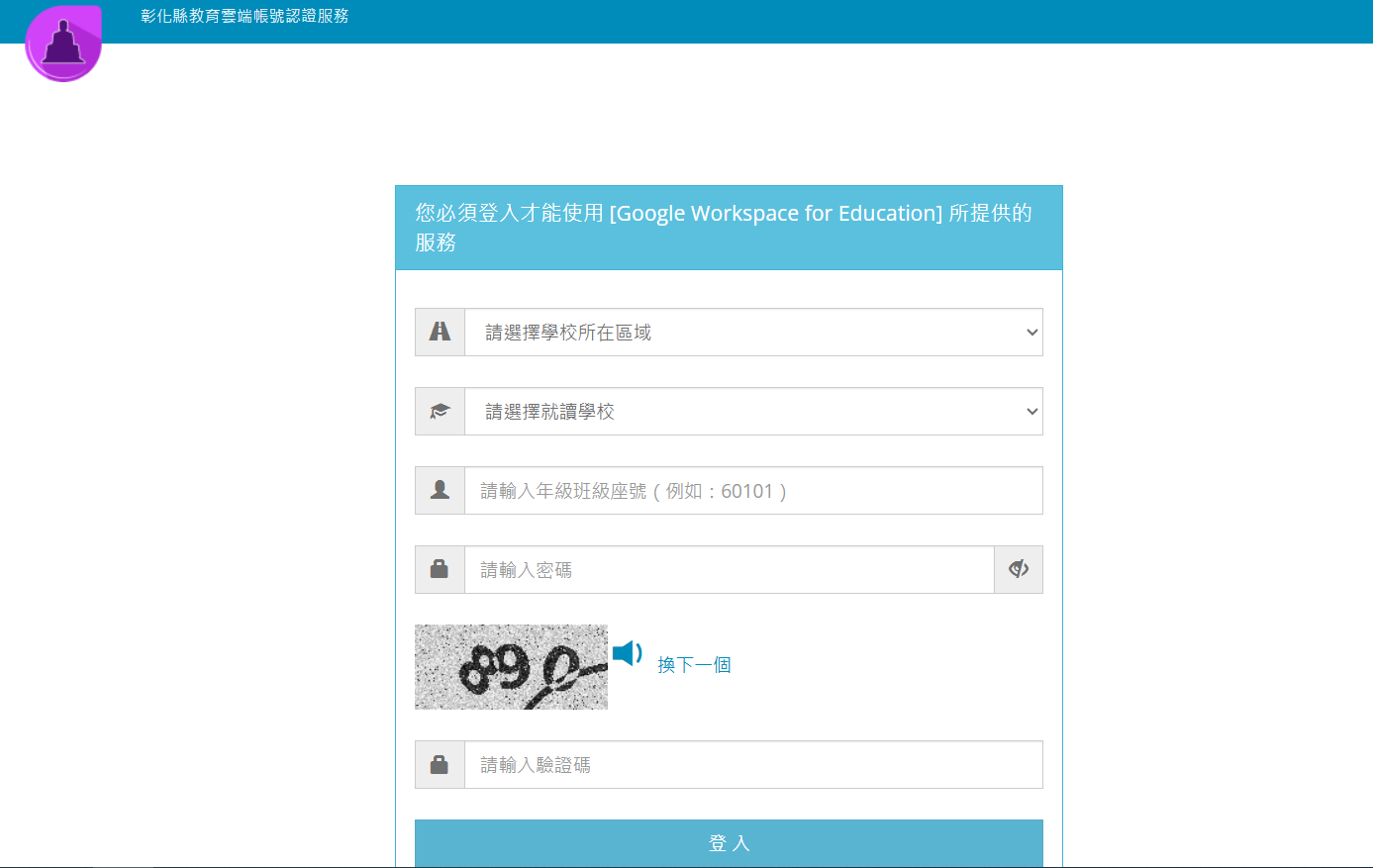Viewport: 1373px width, 868px height.
Task: Click the user silhouette icon
Action: (440, 490)
